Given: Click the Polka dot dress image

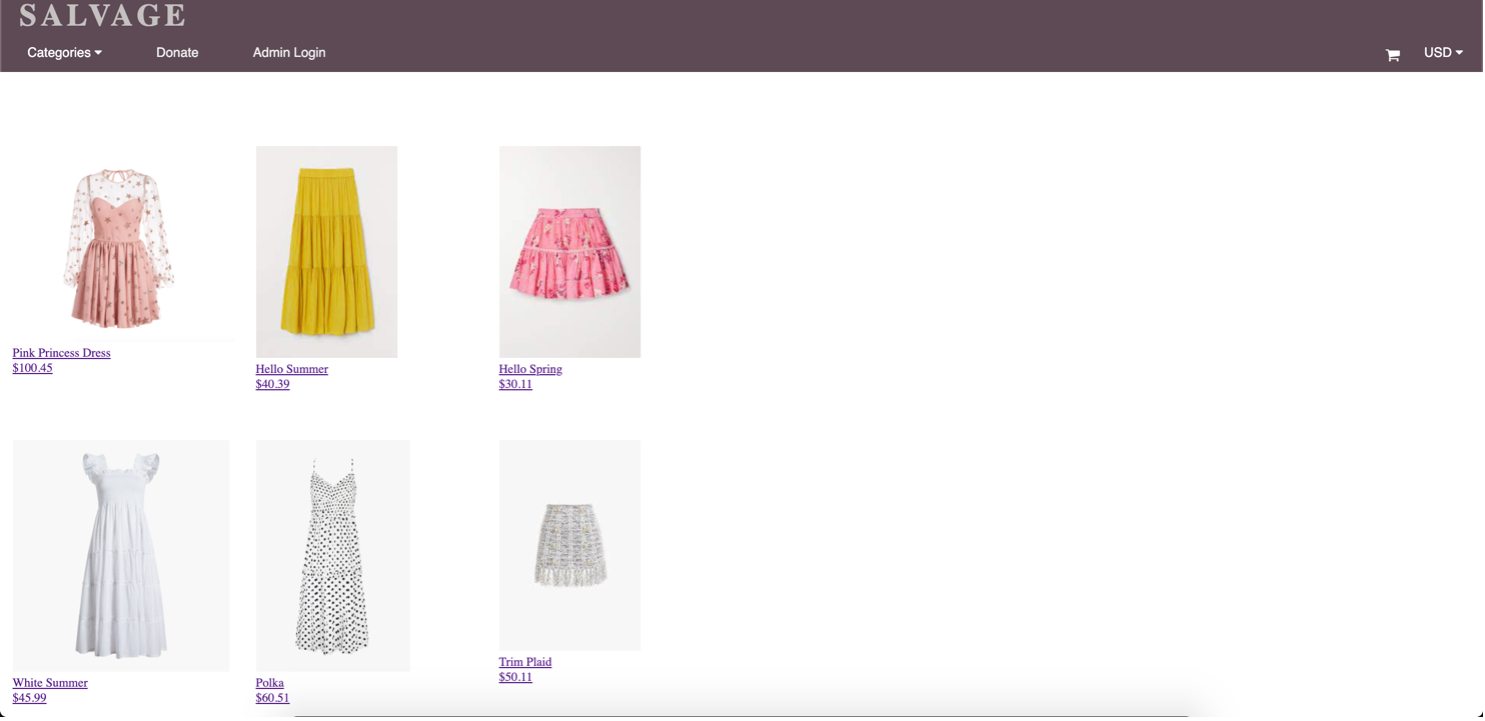Looking at the screenshot, I should [332, 555].
